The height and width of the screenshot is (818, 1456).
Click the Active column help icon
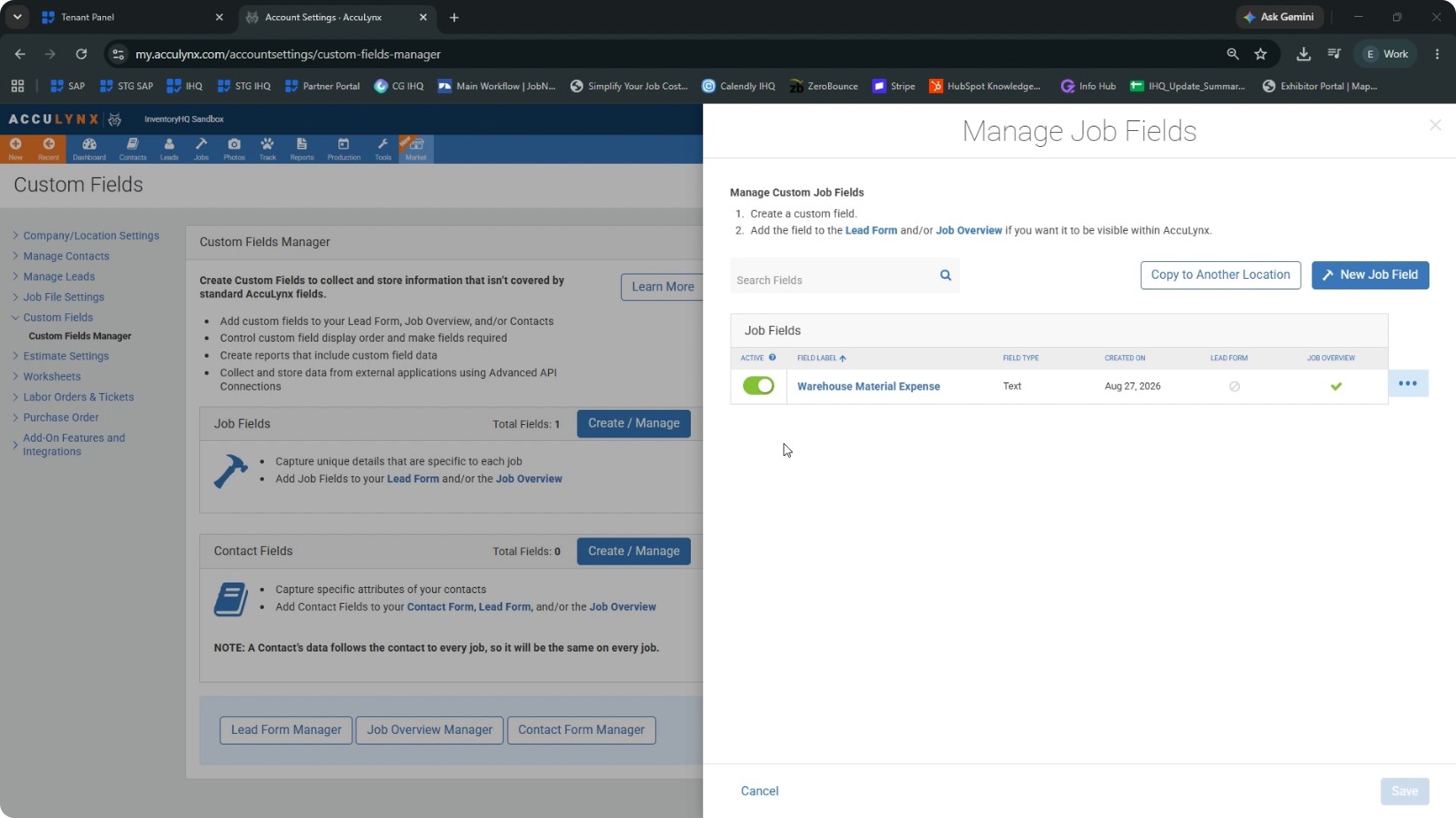pos(772,358)
